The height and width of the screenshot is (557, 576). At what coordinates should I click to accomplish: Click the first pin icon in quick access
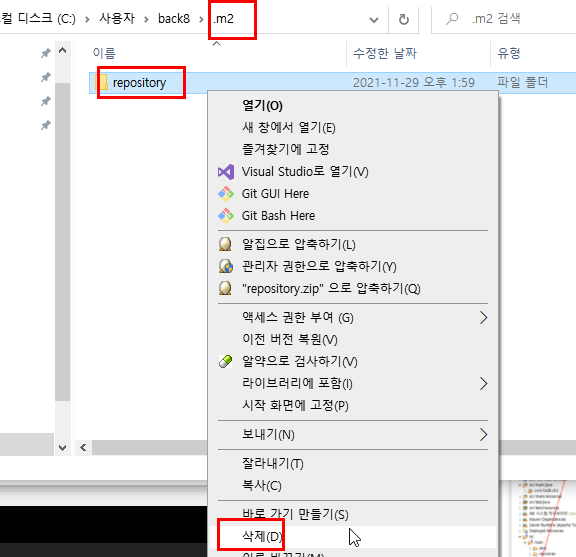tap(46, 53)
